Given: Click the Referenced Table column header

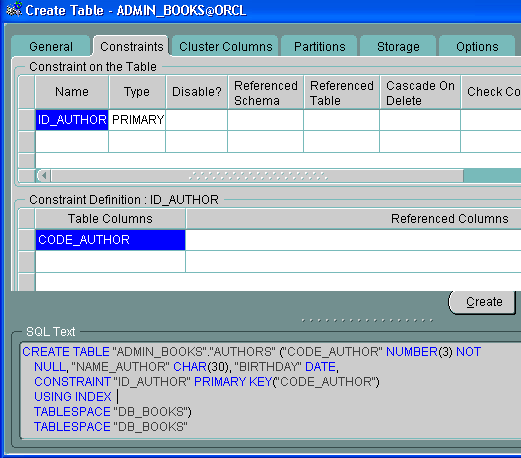Looking at the screenshot, I should tap(342, 92).
